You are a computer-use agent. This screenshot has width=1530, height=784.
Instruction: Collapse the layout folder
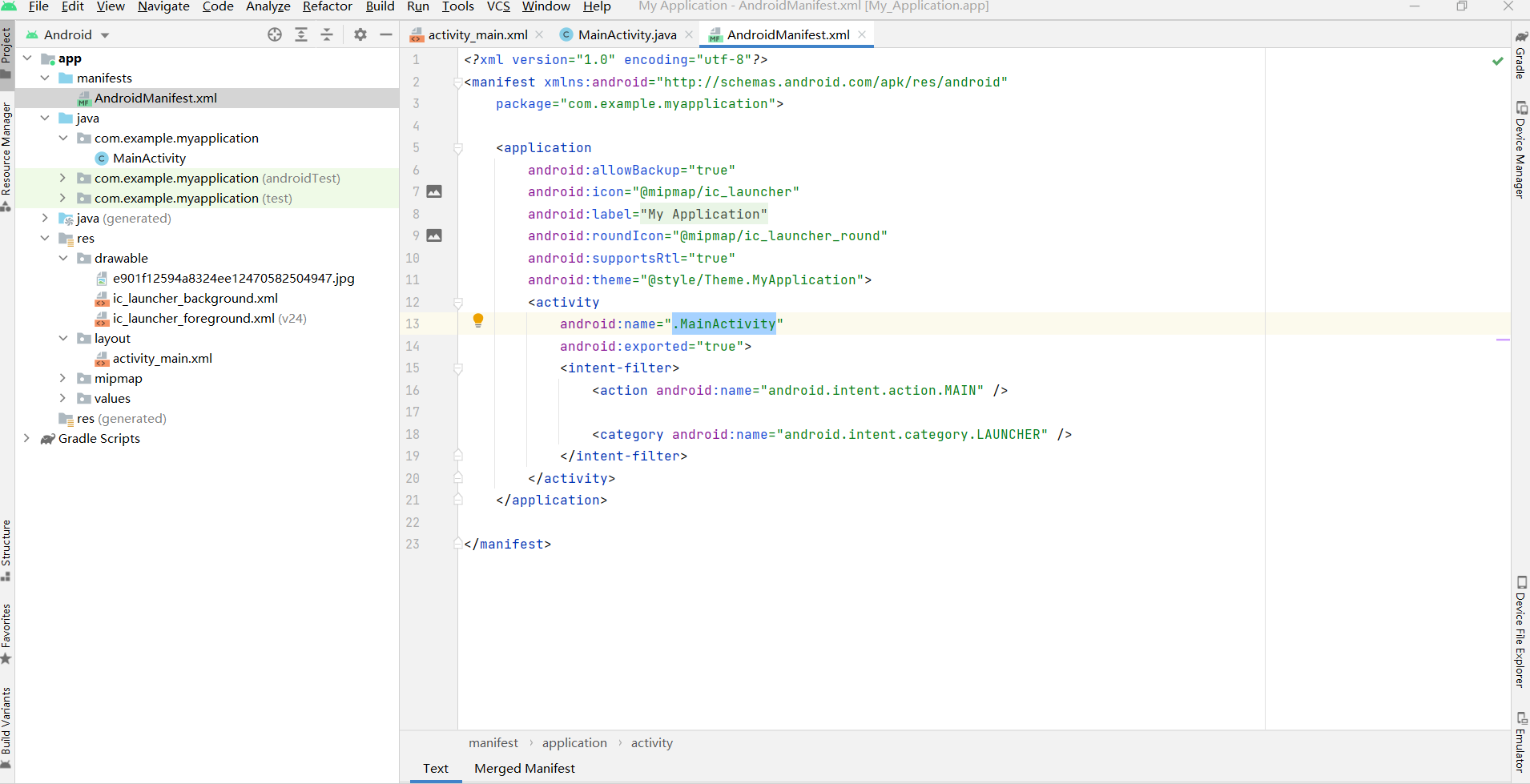(62, 339)
